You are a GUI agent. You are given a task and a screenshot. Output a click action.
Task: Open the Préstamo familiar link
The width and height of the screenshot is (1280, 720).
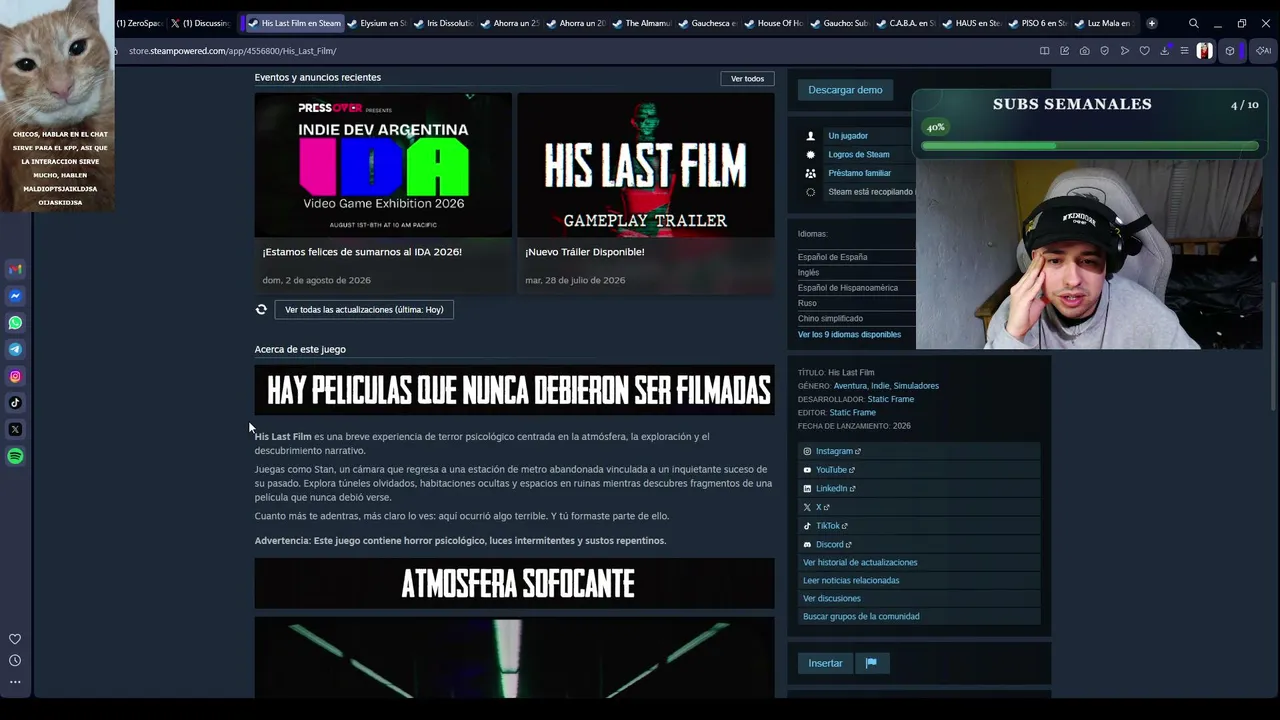click(860, 173)
